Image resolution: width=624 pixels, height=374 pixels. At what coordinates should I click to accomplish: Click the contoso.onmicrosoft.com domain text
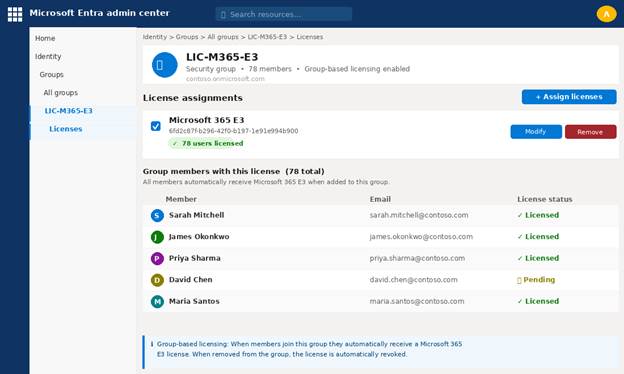click(x=225, y=79)
